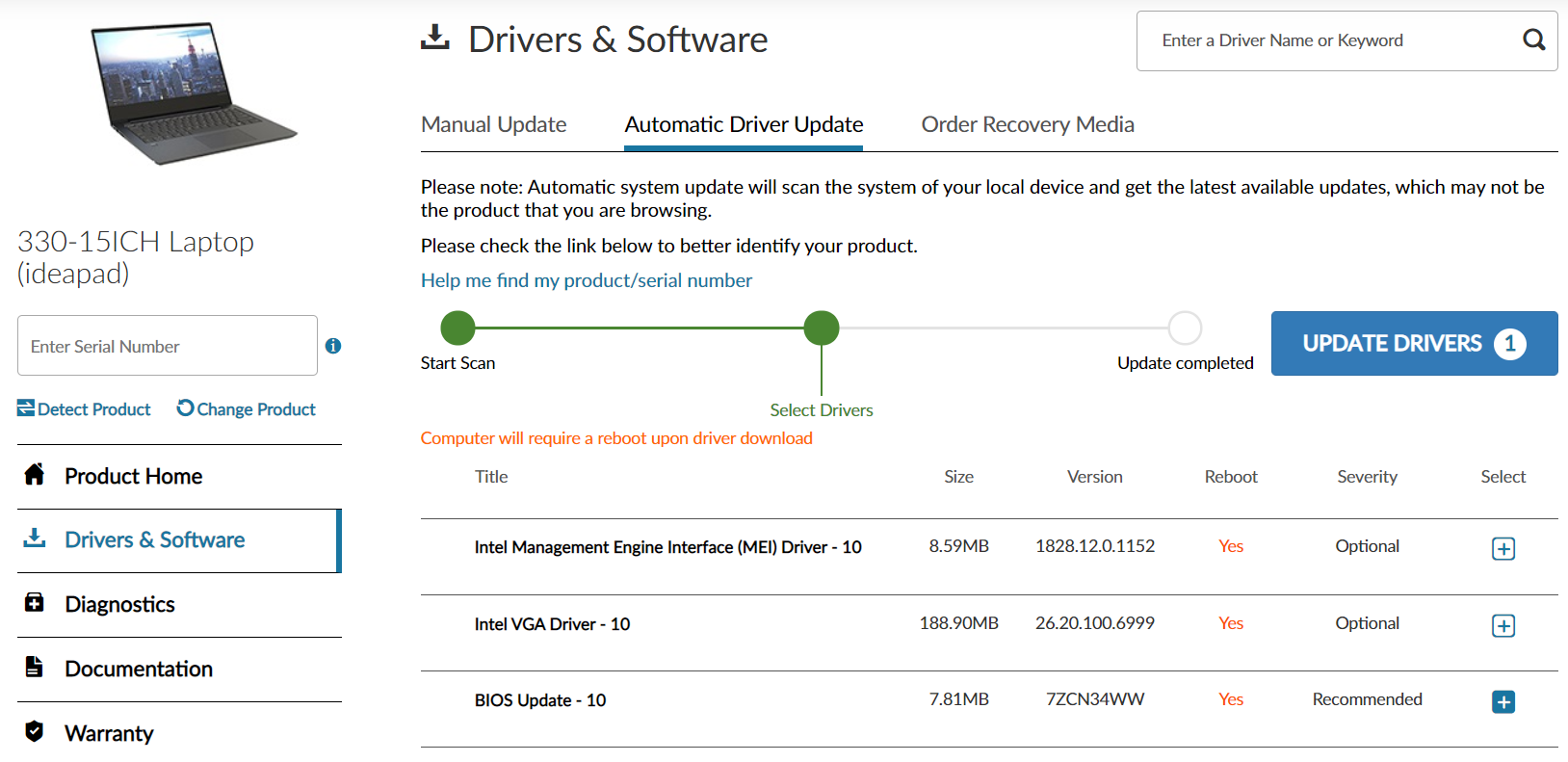Click version 1828.12.0.1152 cell
The width and height of the screenshot is (1568, 762).
click(1095, 546)
